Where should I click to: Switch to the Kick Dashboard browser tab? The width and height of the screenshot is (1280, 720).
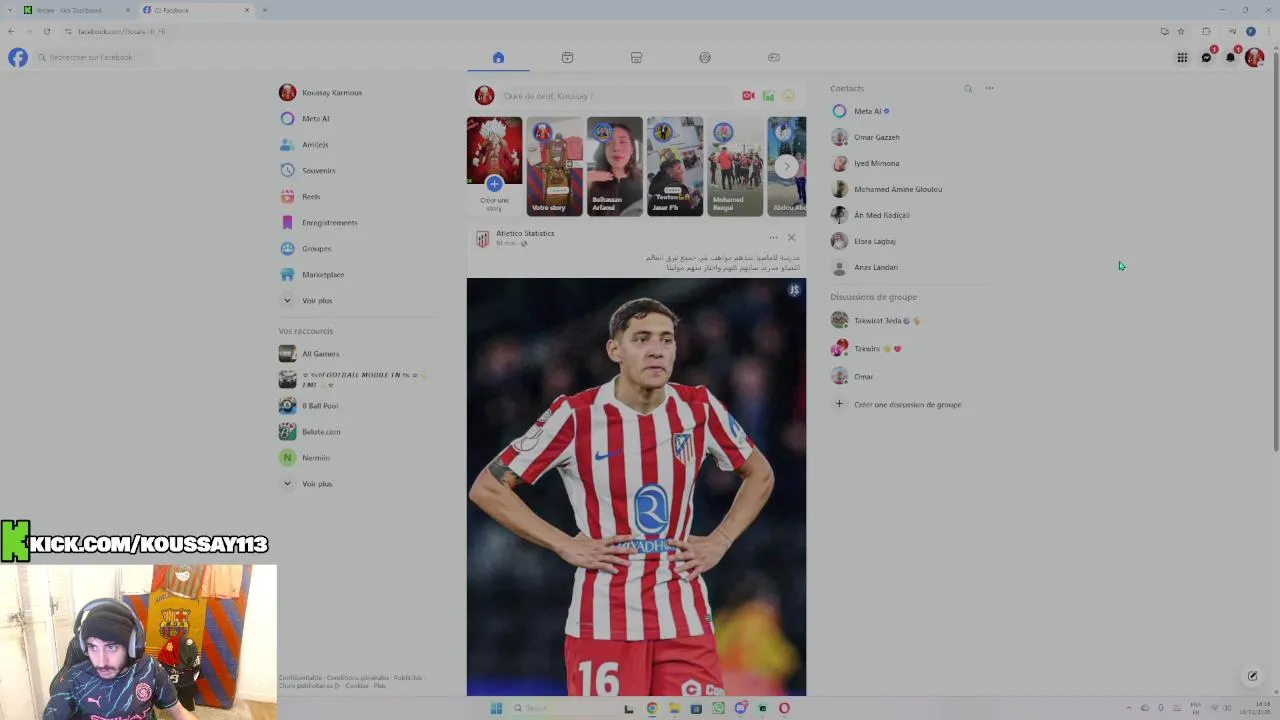click(78, 10)
